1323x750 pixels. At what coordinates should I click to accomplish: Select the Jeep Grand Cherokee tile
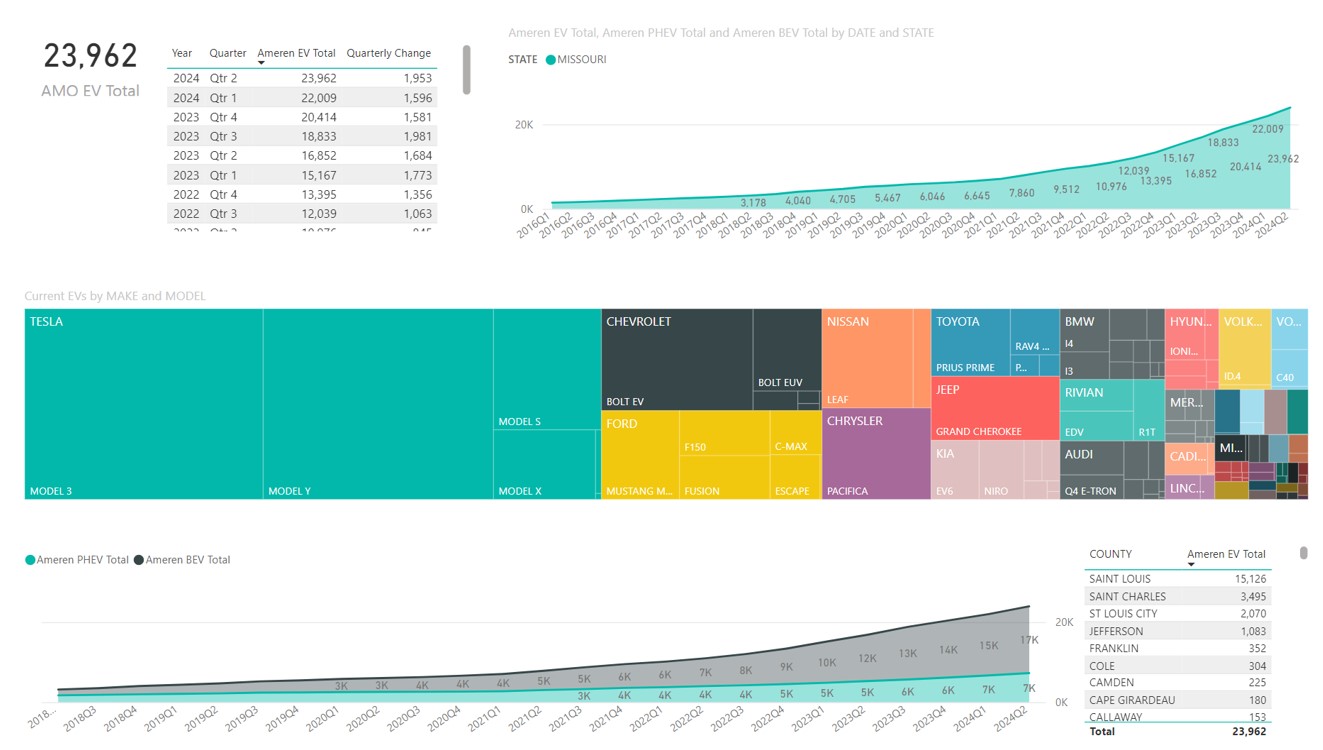click(995, 410)
